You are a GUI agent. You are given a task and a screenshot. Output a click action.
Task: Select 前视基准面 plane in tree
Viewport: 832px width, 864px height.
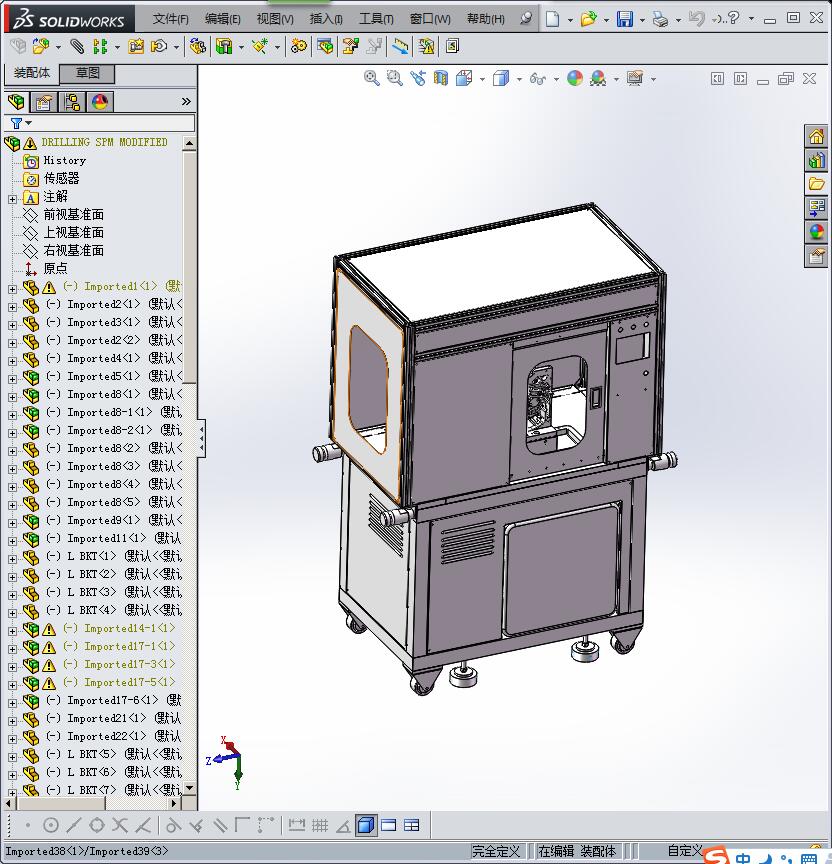pyautogui.click(x=73, y=214)
